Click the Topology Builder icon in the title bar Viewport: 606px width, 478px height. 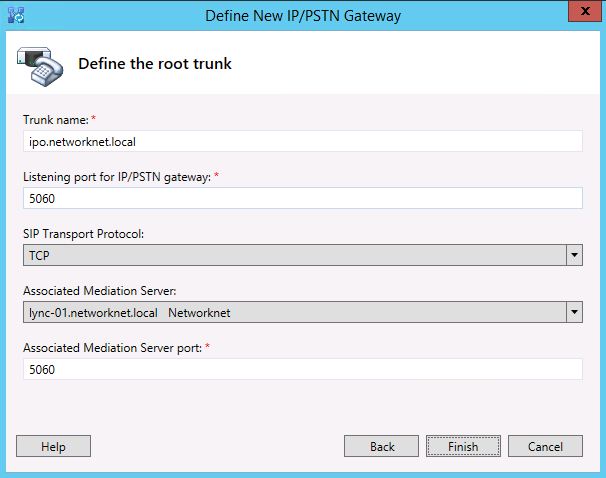pos(17,15)
